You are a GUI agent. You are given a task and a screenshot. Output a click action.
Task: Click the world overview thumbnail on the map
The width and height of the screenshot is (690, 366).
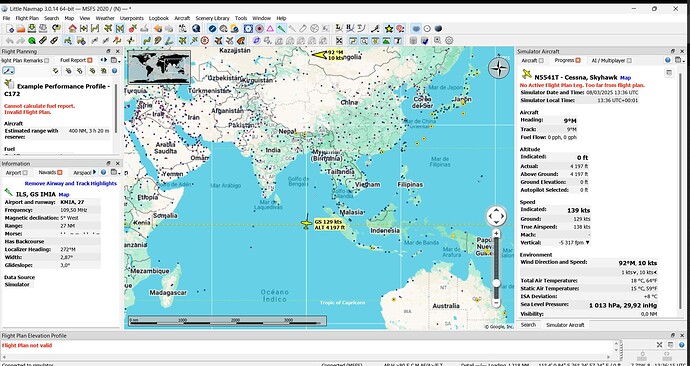coord(159,67)
